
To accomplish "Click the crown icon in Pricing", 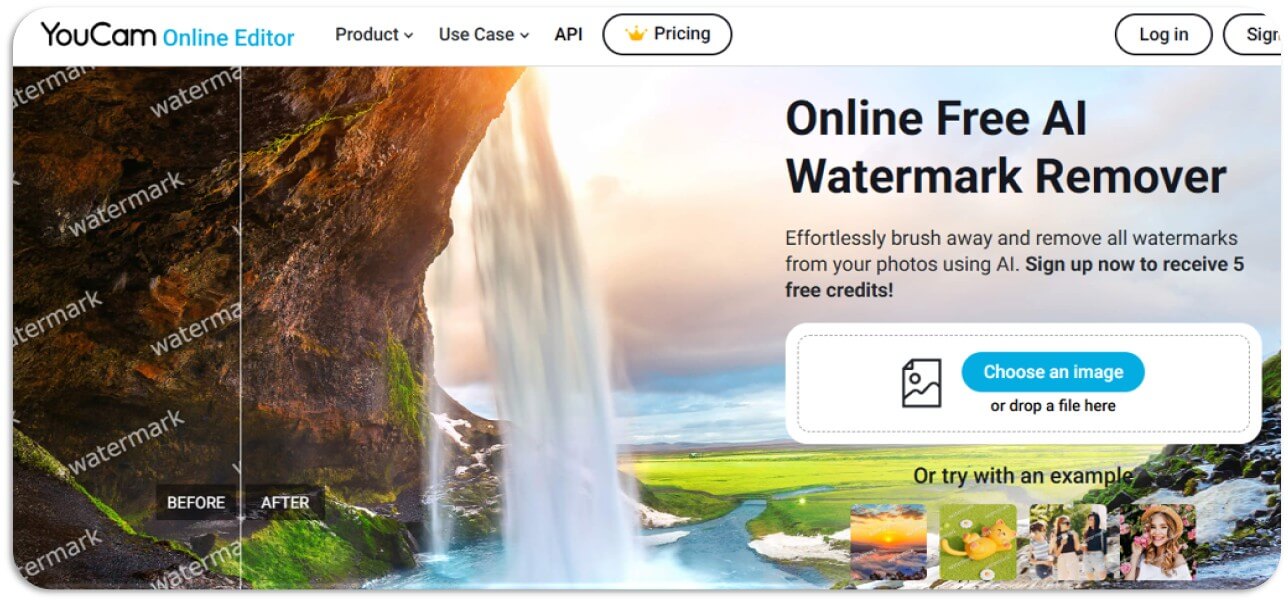I will 636,34.
